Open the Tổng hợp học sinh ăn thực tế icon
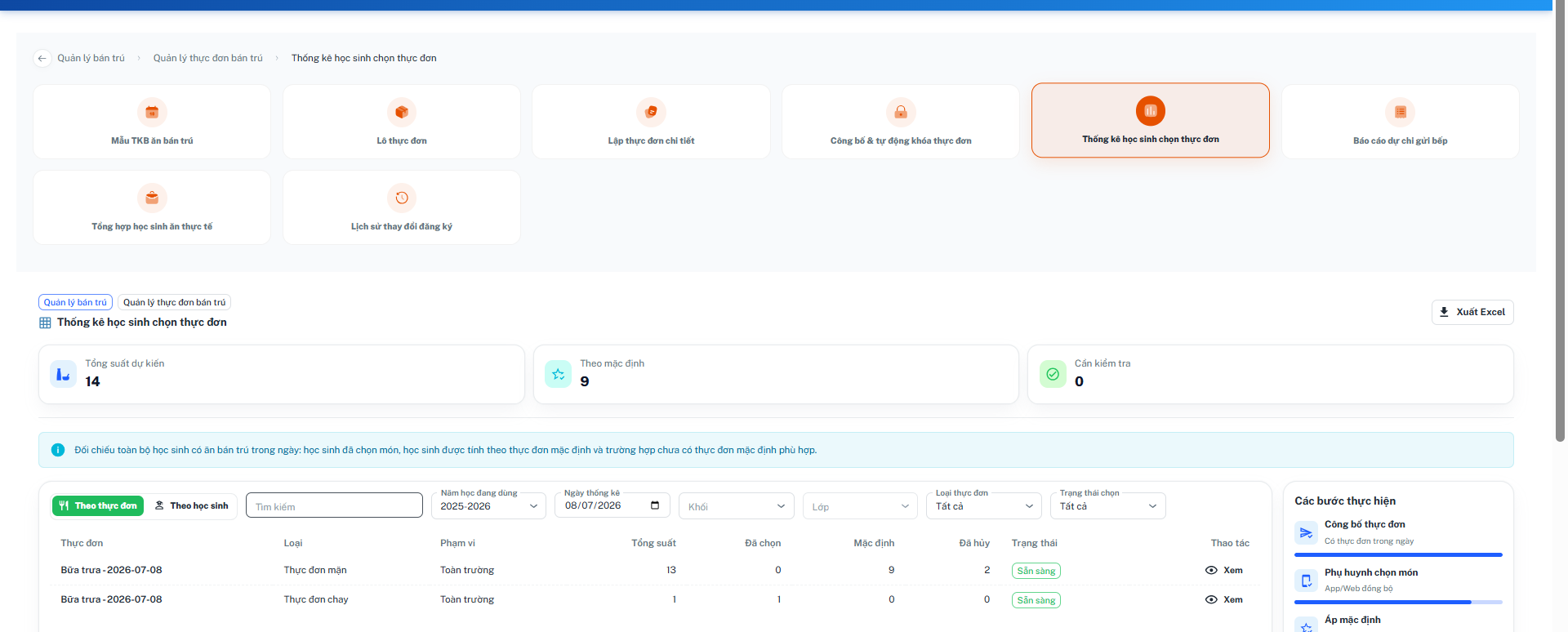1568x632 pixels. [x=152, y=198]
